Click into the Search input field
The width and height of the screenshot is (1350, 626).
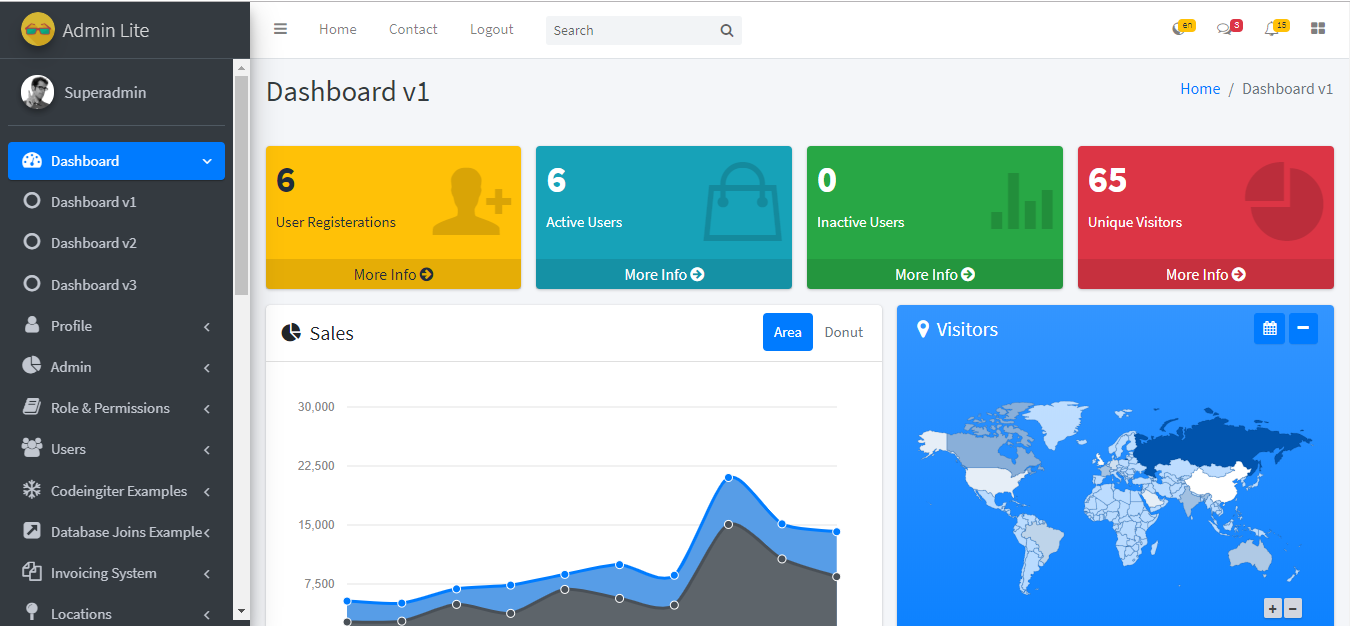tap(630, 30)
